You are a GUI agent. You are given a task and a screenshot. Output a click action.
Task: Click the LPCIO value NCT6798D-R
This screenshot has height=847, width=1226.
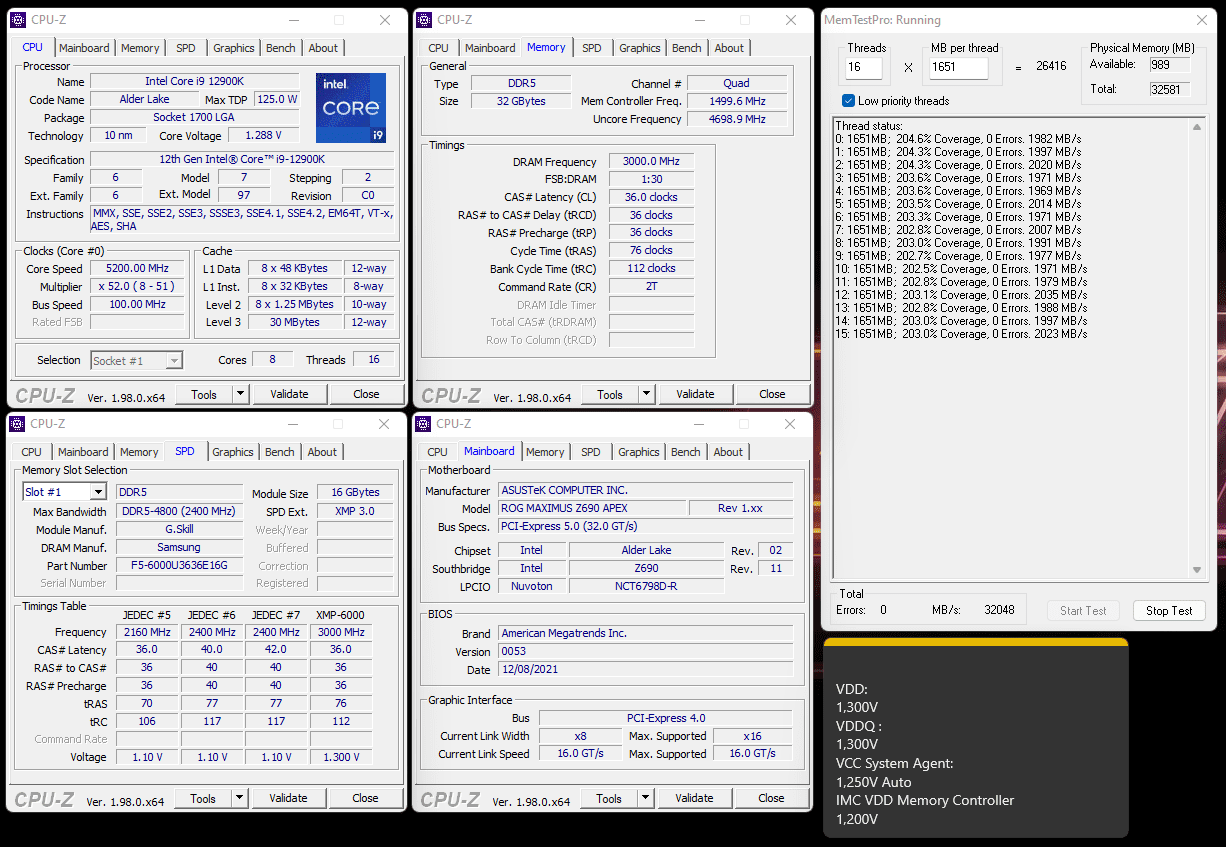pos(646,586)
